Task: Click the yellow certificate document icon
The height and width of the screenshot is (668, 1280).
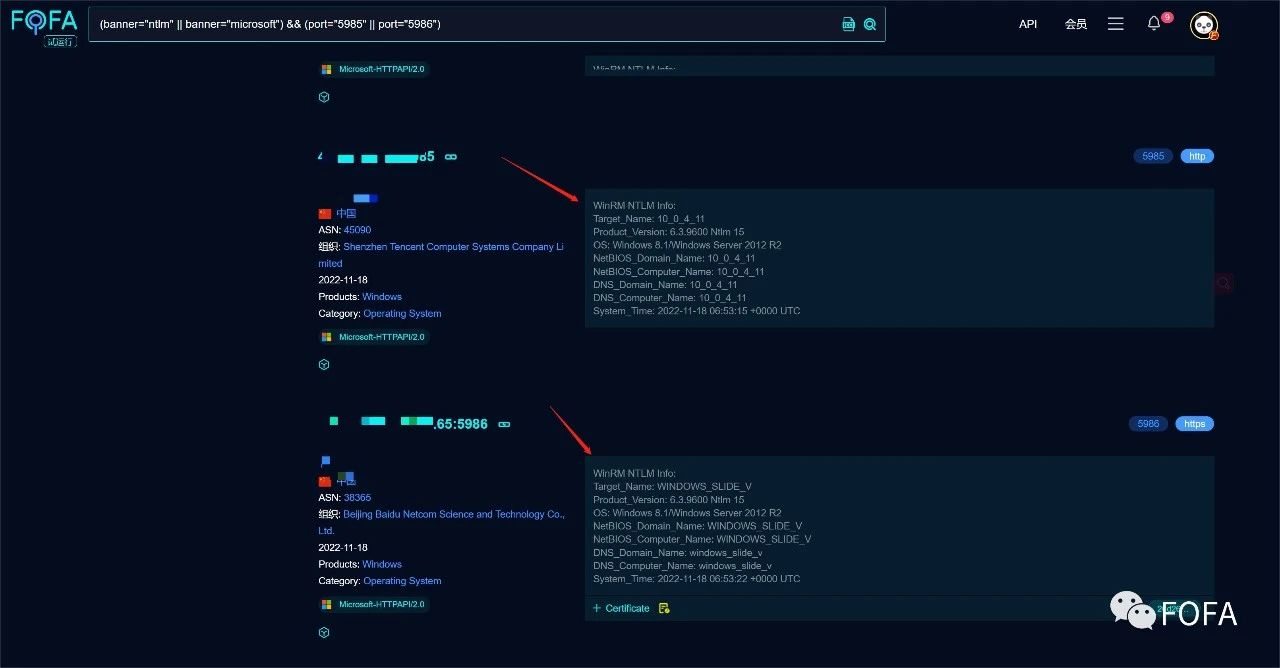Action: point(664,608)
